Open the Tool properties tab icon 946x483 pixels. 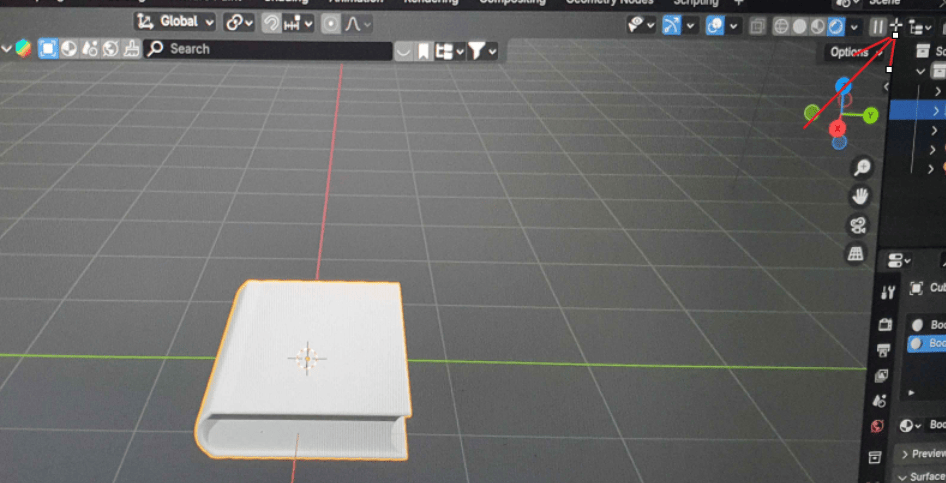click(x=887, y=293)
